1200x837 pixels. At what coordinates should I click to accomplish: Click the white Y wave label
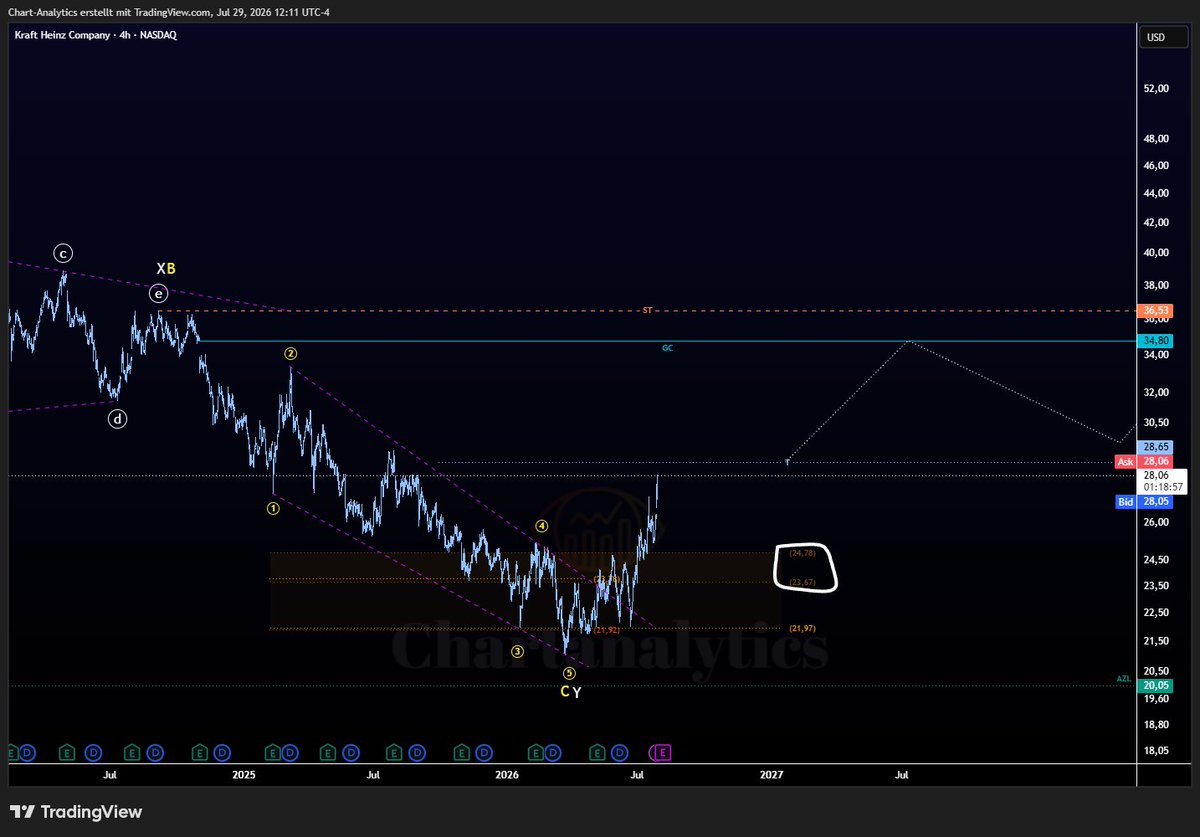(x=577, y=692)
